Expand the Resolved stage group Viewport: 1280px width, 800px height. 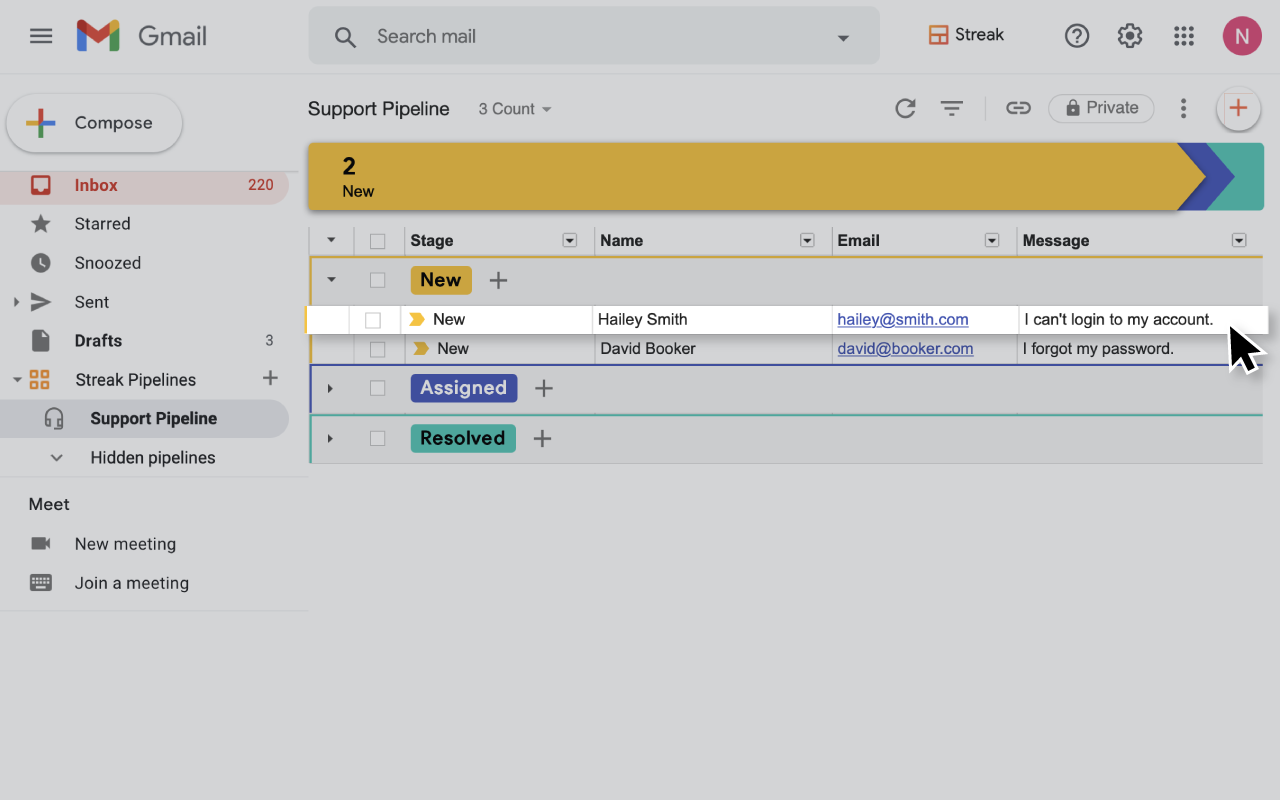click(x=330, y=438)
